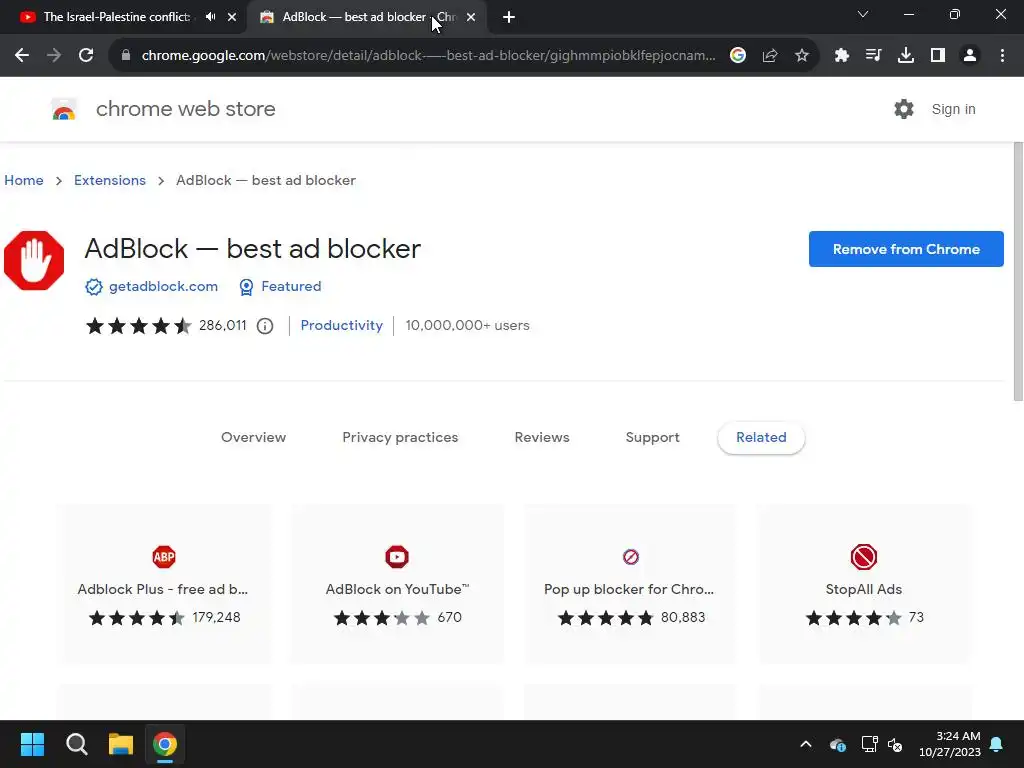Click the AdBlock five-star rating
1024x768 pixels.
(138, 326)
